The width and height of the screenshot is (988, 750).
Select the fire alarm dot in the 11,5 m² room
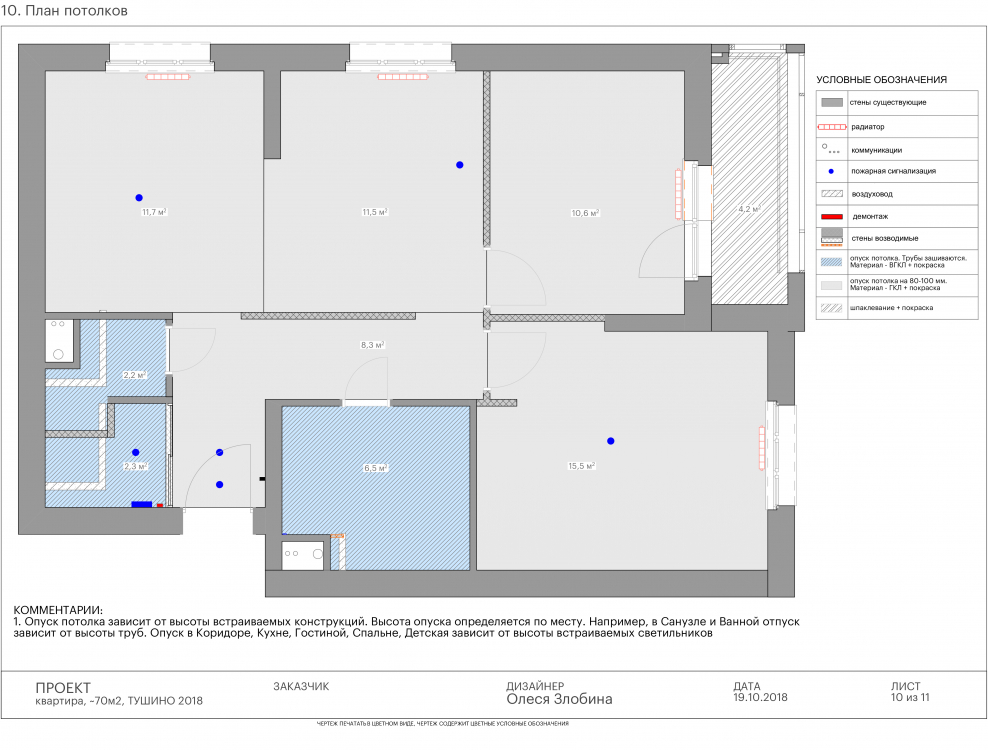tap(460, 165)
